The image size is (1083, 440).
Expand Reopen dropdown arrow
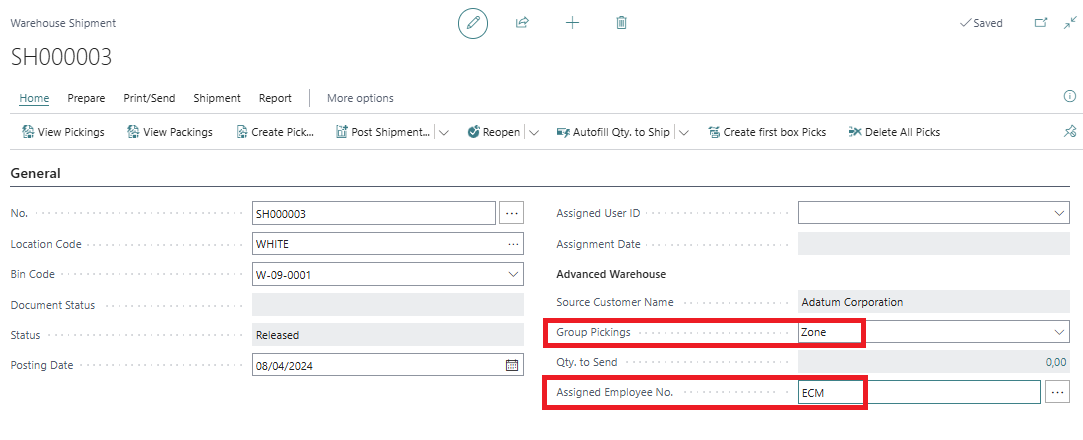click(x=533, y=132)
